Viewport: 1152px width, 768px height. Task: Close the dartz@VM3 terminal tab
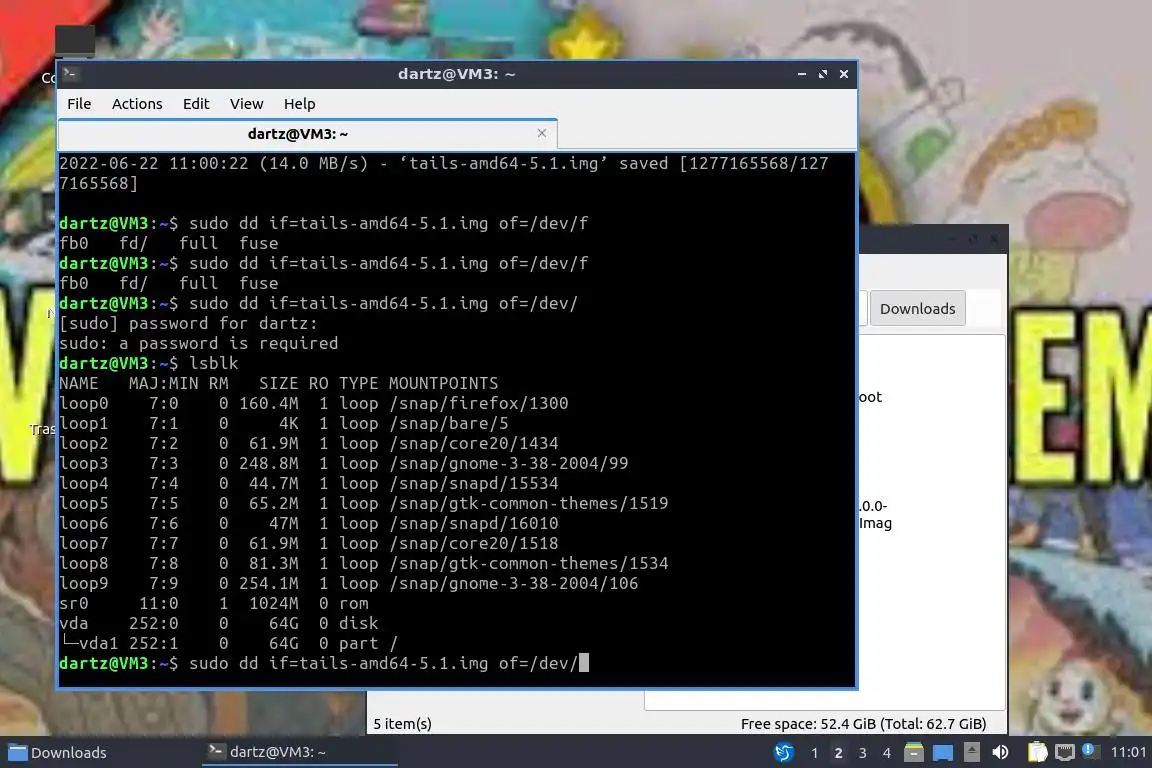(x=541, y=133)
